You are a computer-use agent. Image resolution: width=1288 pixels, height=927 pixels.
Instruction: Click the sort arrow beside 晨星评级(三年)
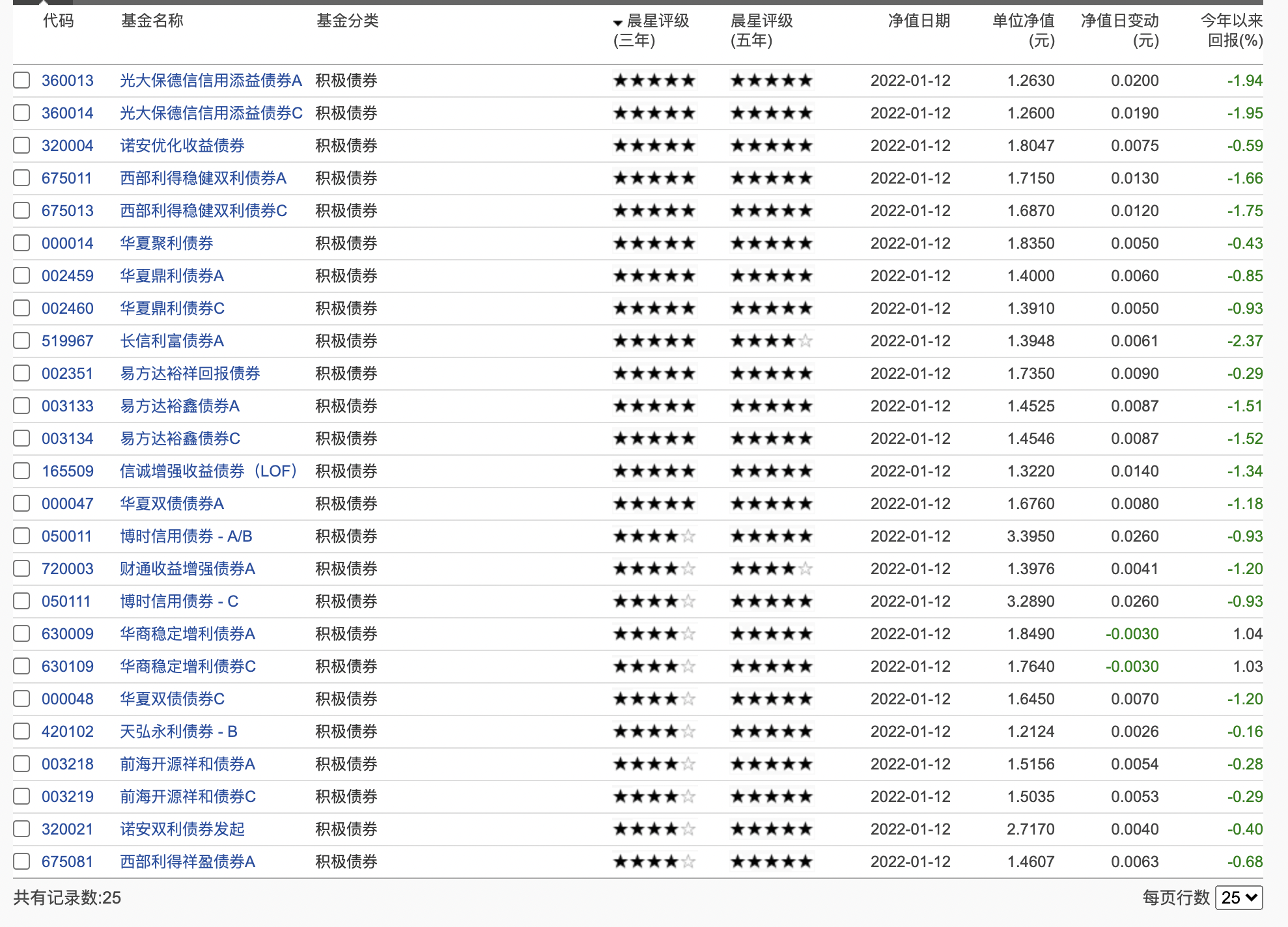click(617, 23)
